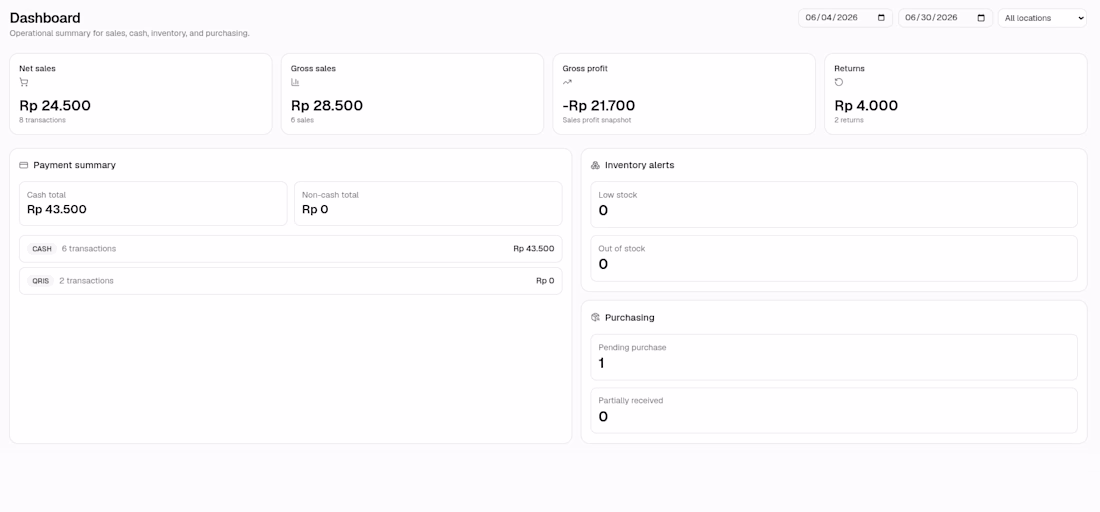
Task: Click the start date field 06/04/2026
Action: [845, 18]
